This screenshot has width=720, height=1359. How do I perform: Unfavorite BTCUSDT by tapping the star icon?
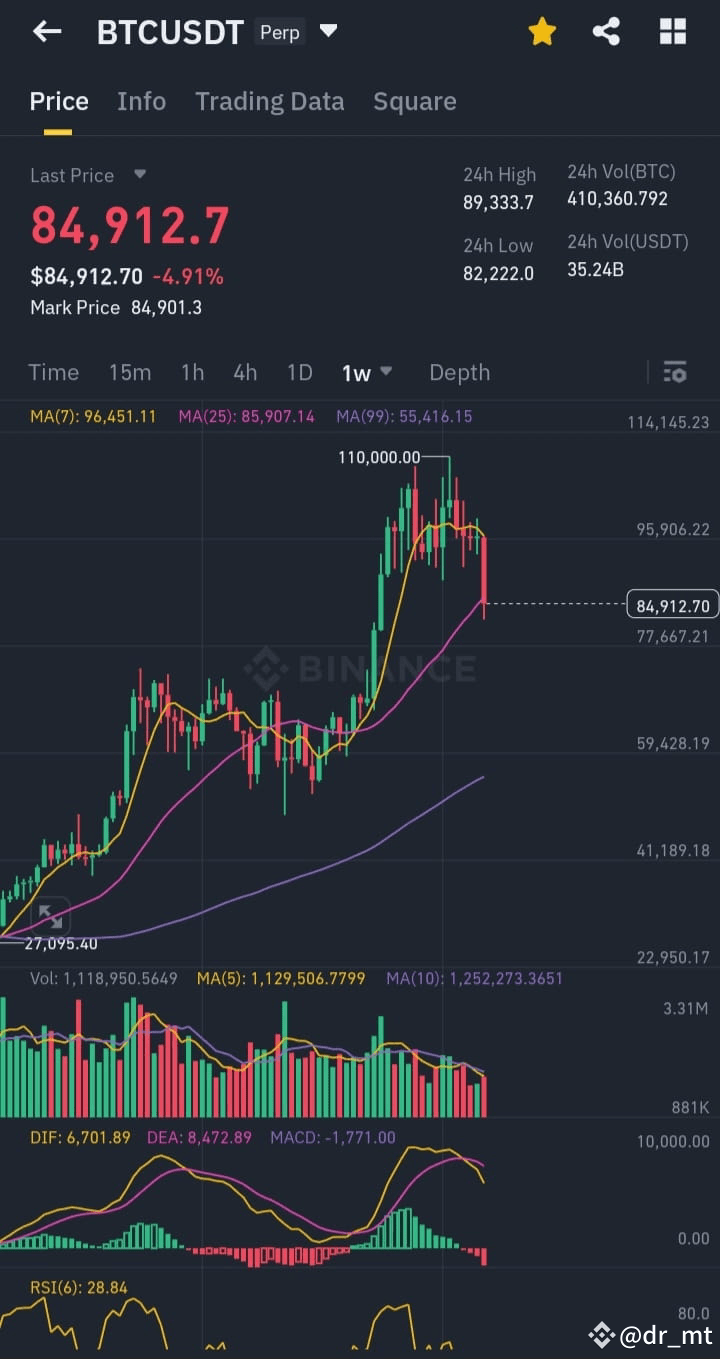(541, 31)
